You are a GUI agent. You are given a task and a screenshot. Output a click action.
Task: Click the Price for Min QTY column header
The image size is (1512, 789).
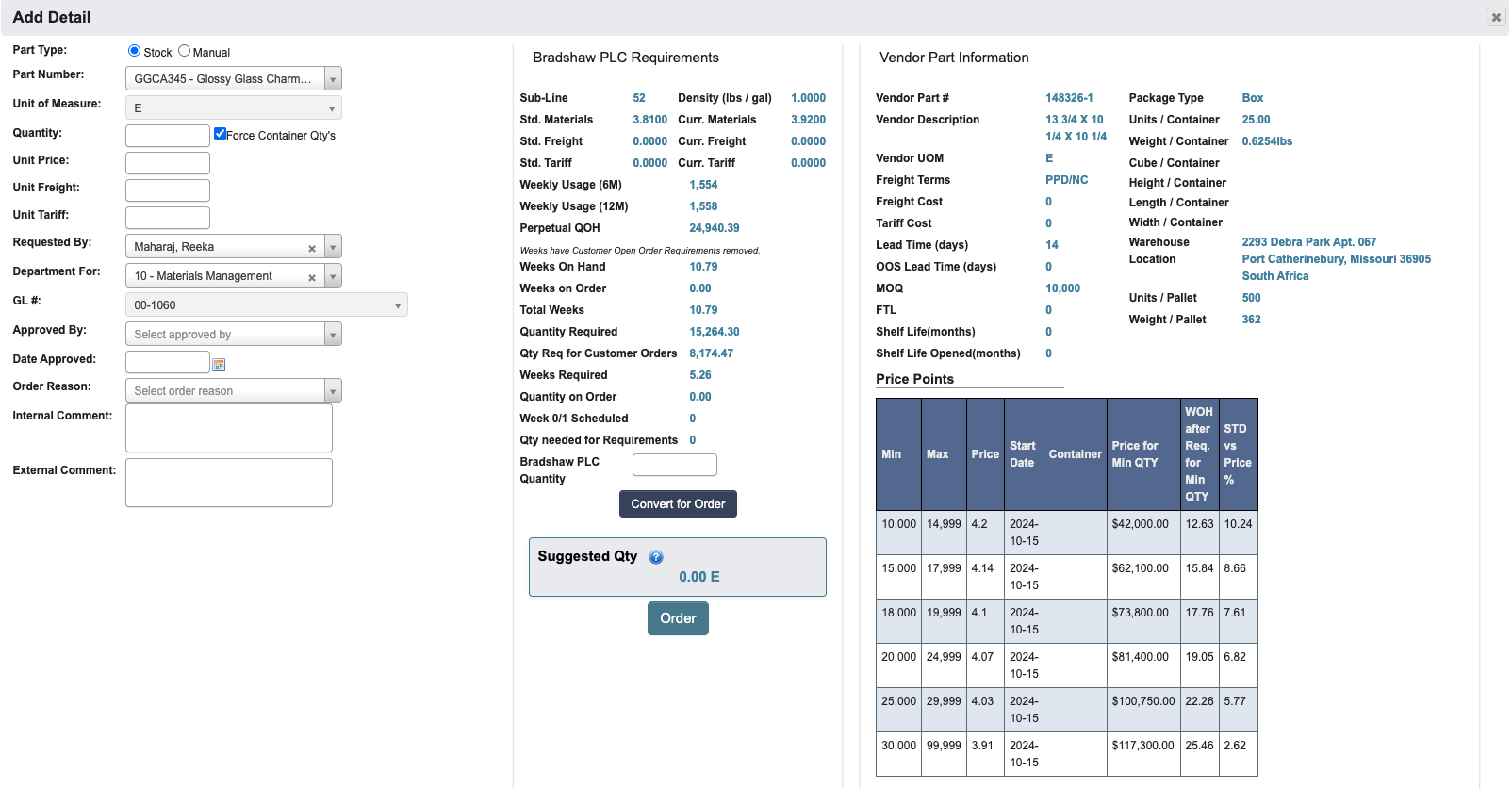(x=1143, y=454)
